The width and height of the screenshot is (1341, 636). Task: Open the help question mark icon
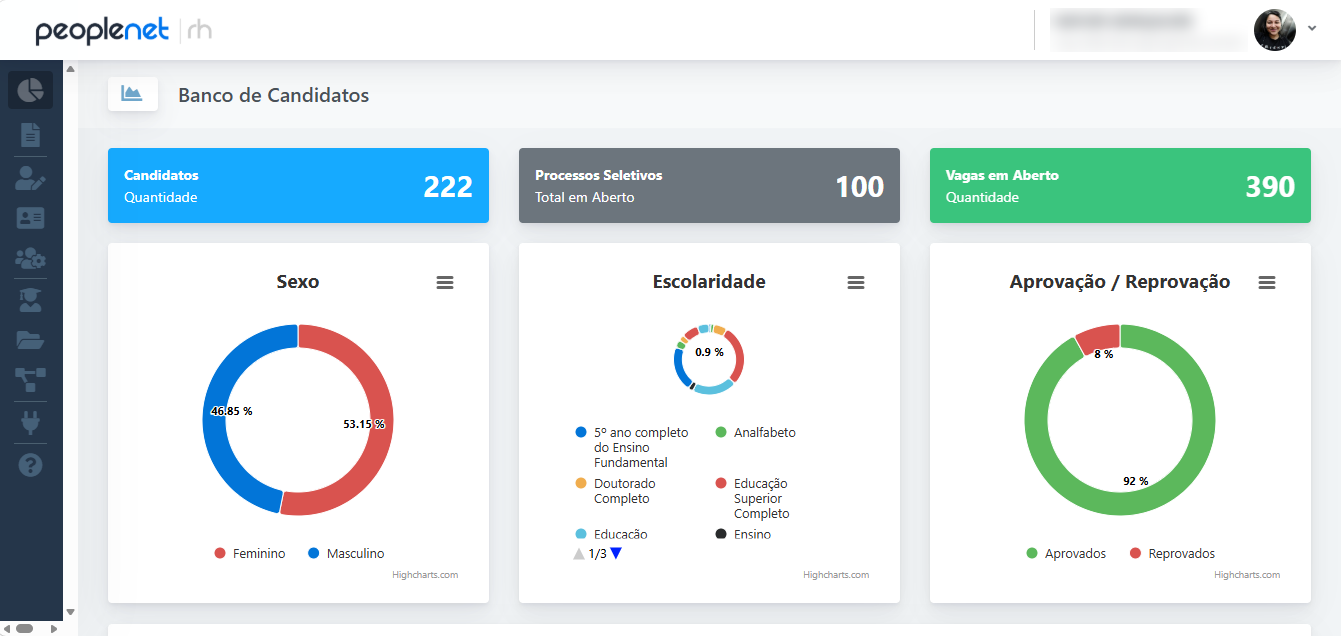coord(30,464)
